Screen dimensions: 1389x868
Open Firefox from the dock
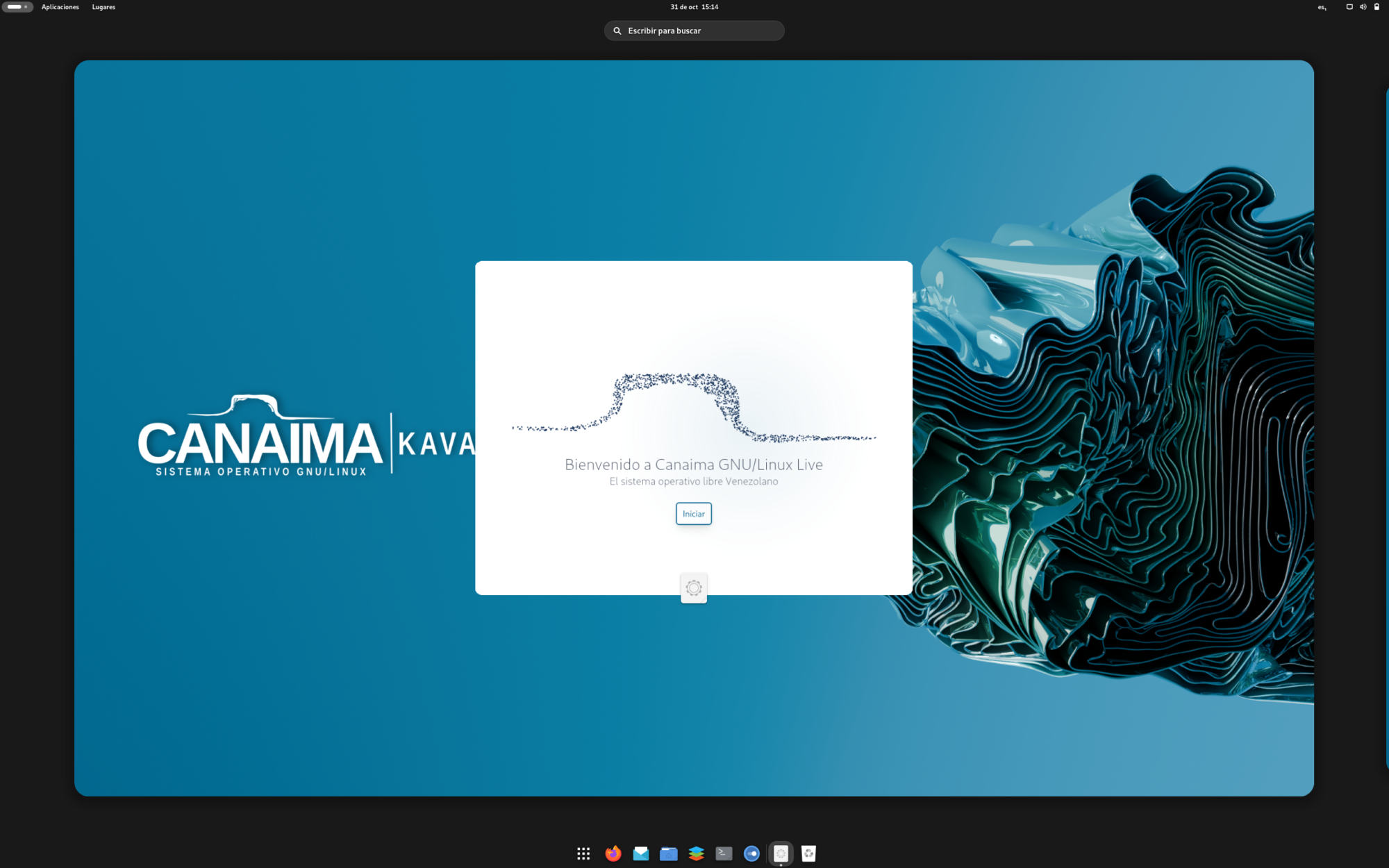[x=613, y=853]
